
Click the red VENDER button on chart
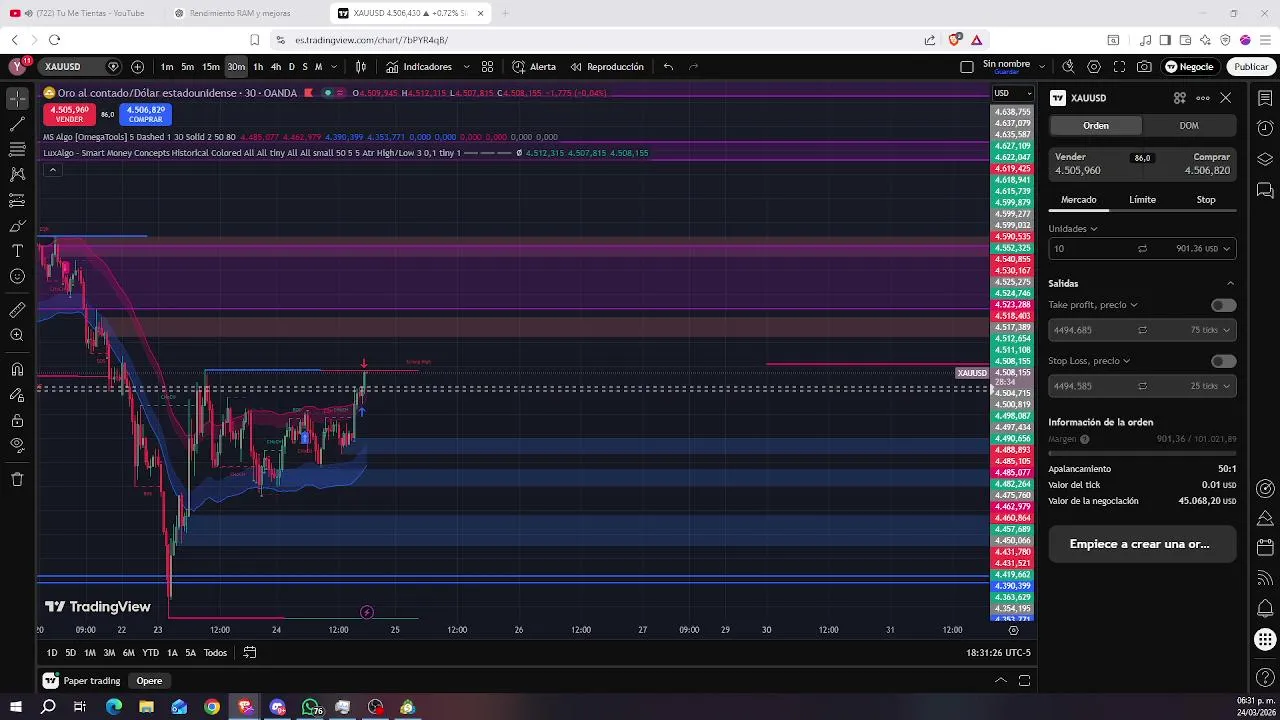pos(69,114)
